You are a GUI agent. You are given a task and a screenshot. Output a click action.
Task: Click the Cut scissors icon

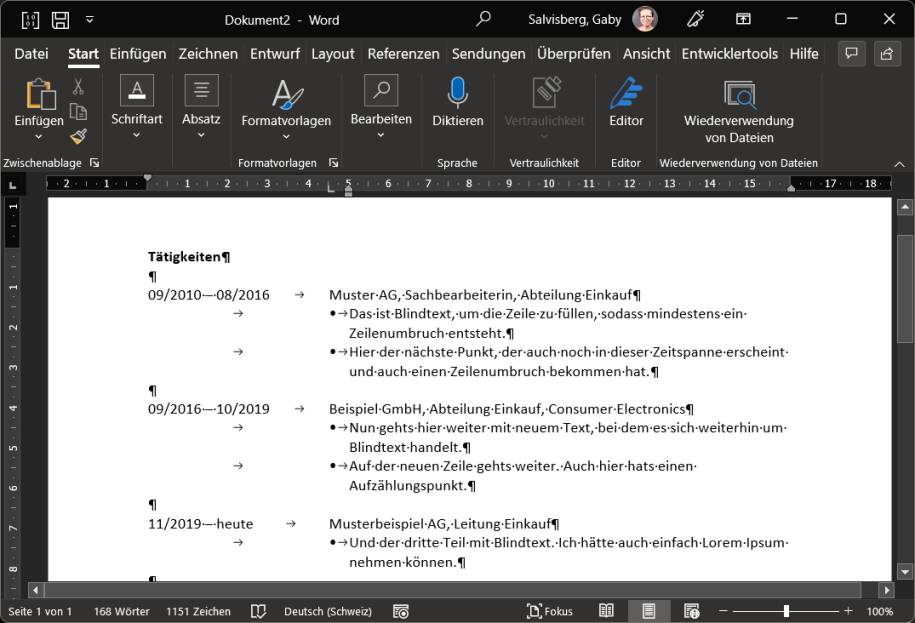pos(78,87)
